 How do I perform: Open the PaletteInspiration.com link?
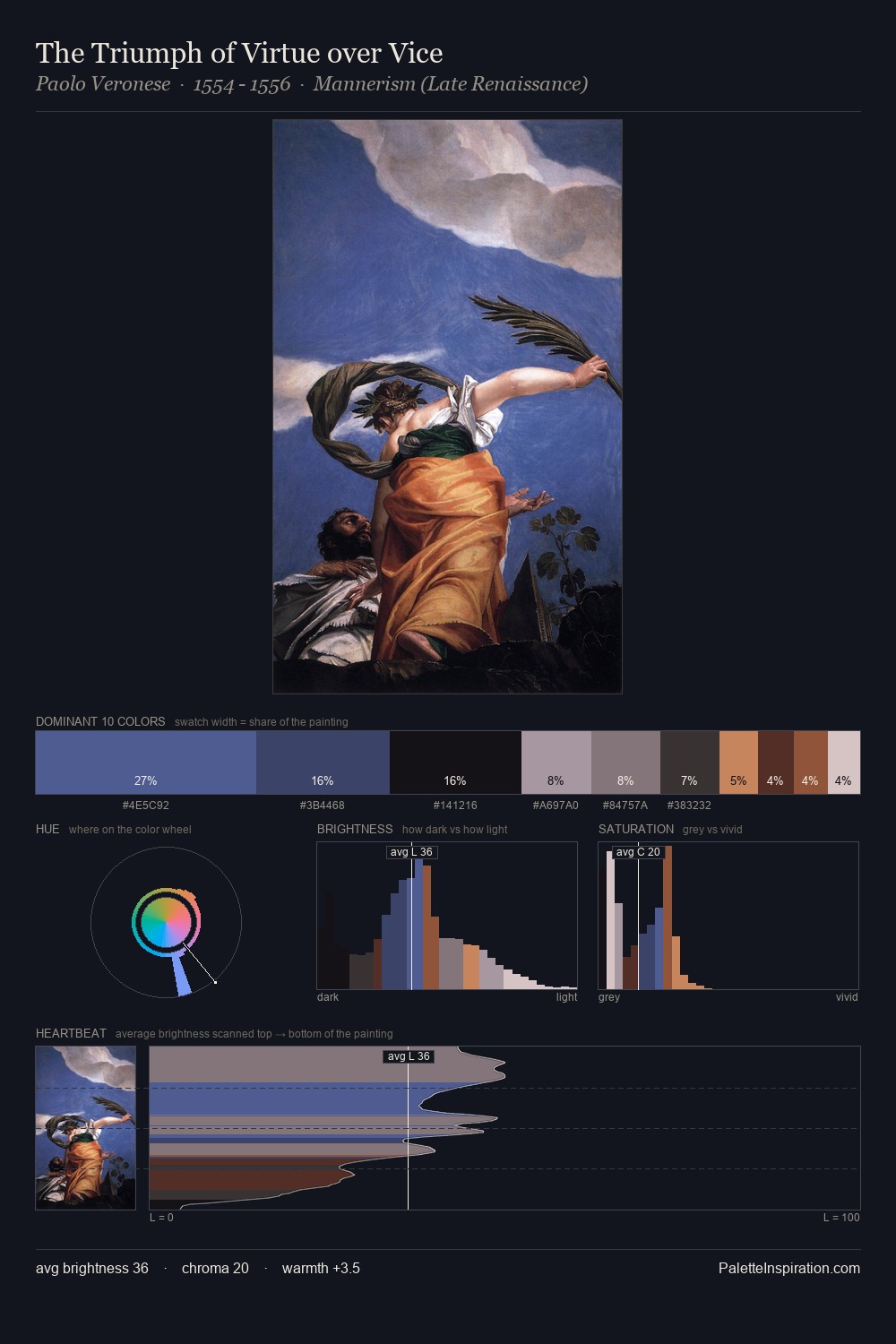[x=789, y=1268]
